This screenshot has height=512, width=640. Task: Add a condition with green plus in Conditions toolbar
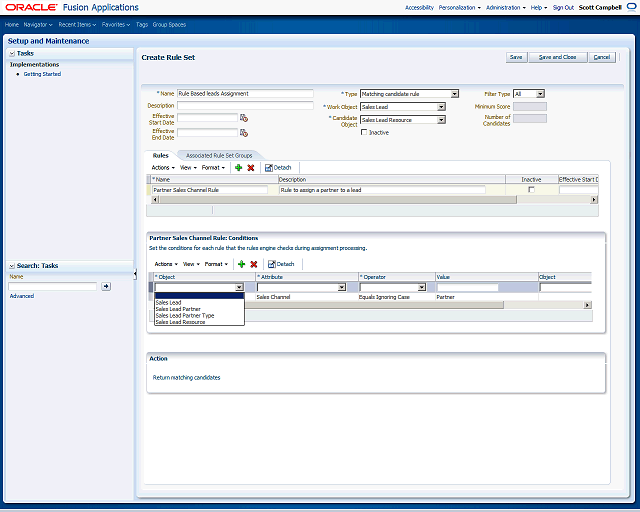click(241, 264)
